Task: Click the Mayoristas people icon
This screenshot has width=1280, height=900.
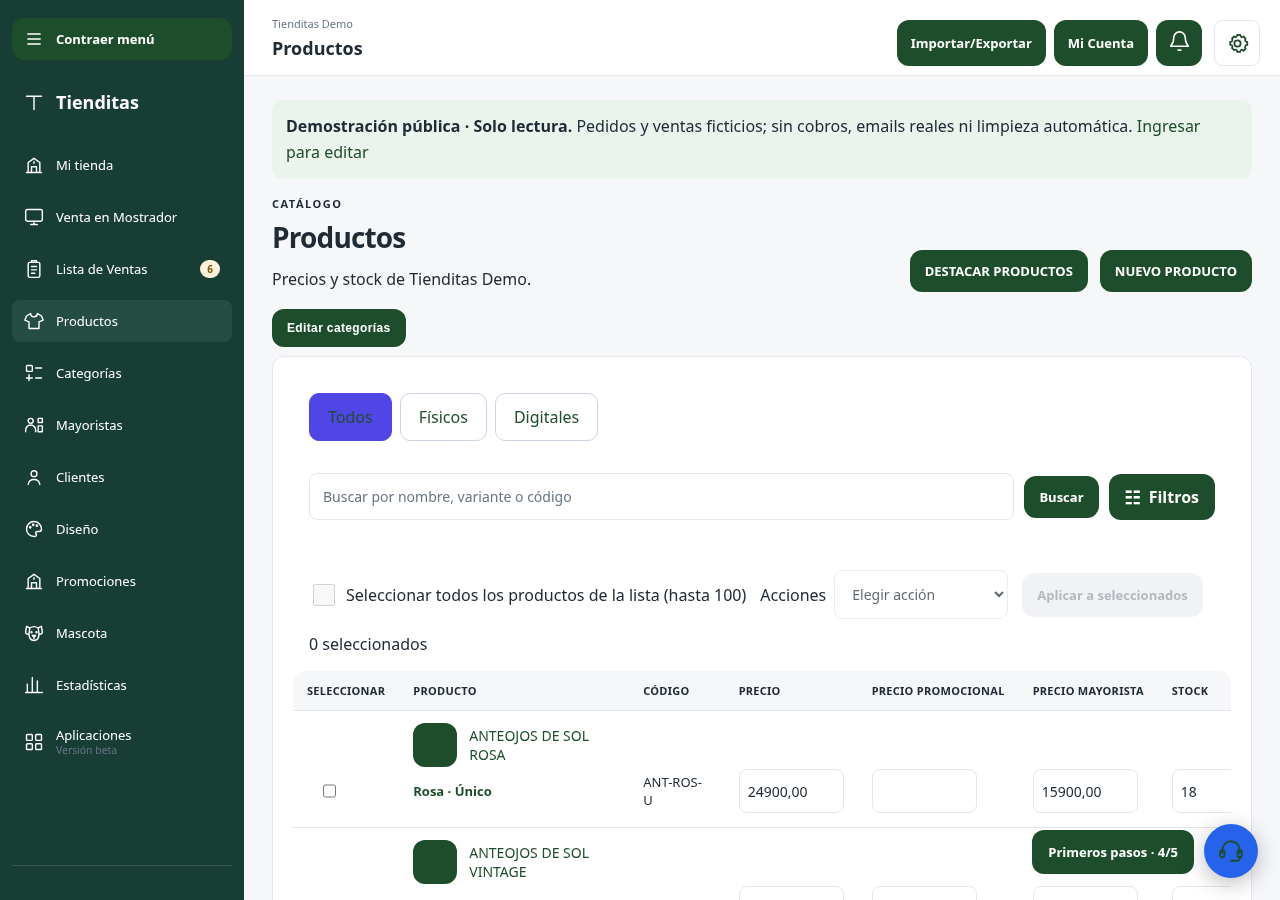Action: [34, 425]
